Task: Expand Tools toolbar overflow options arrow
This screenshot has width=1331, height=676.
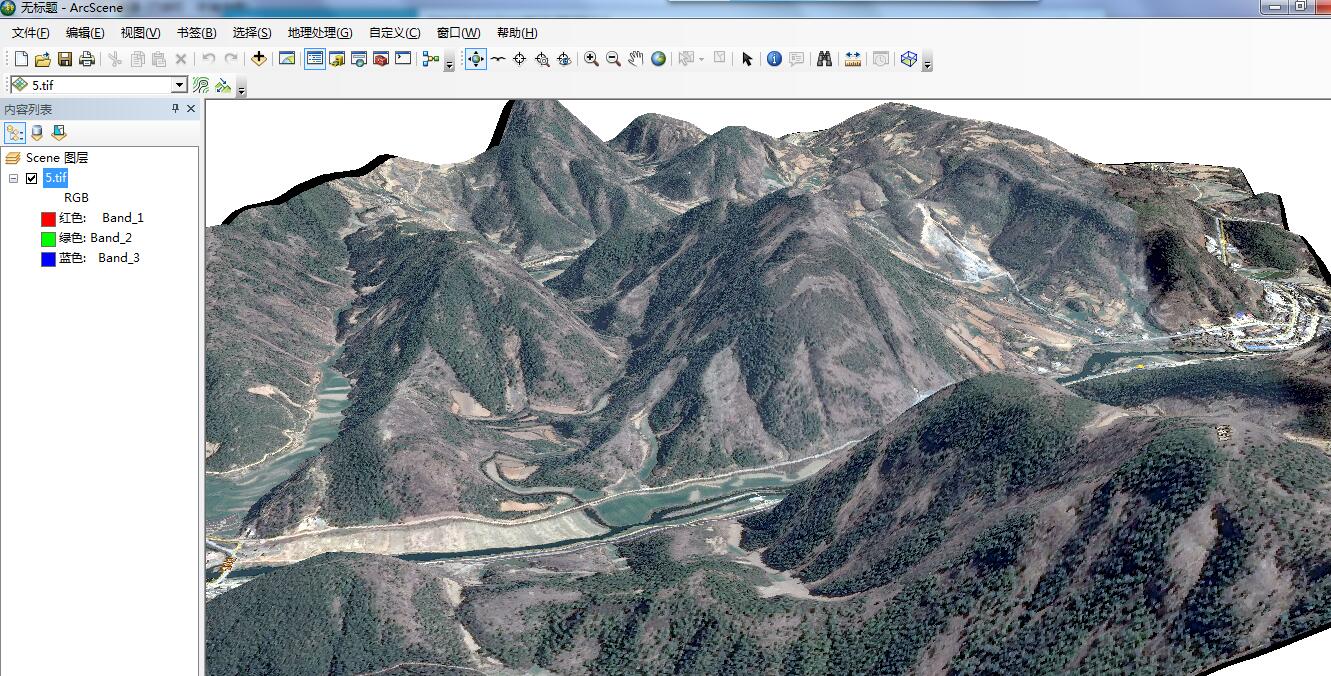Action: tap(927, 64)
